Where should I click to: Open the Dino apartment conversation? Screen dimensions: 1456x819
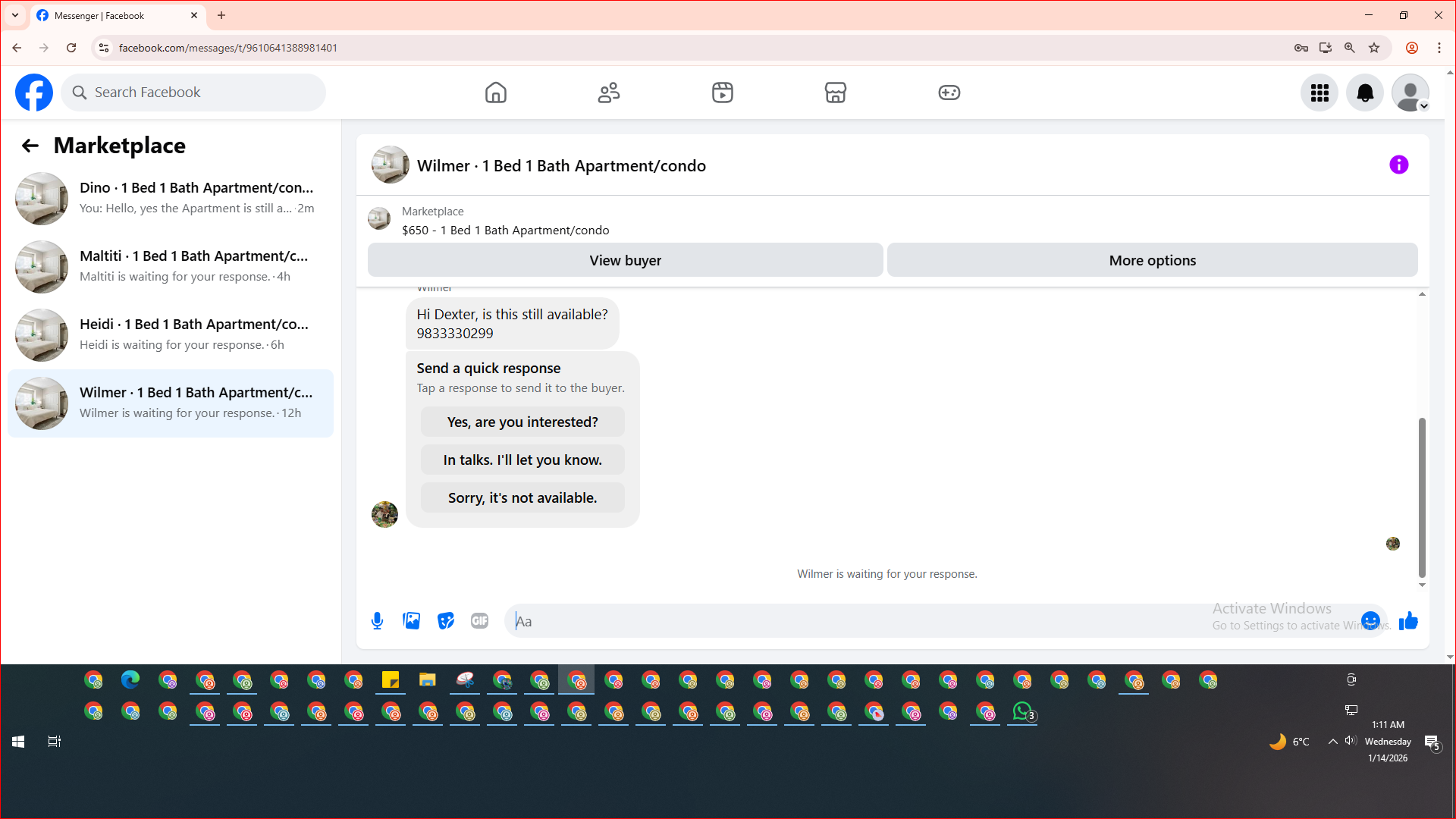[171, 198]
